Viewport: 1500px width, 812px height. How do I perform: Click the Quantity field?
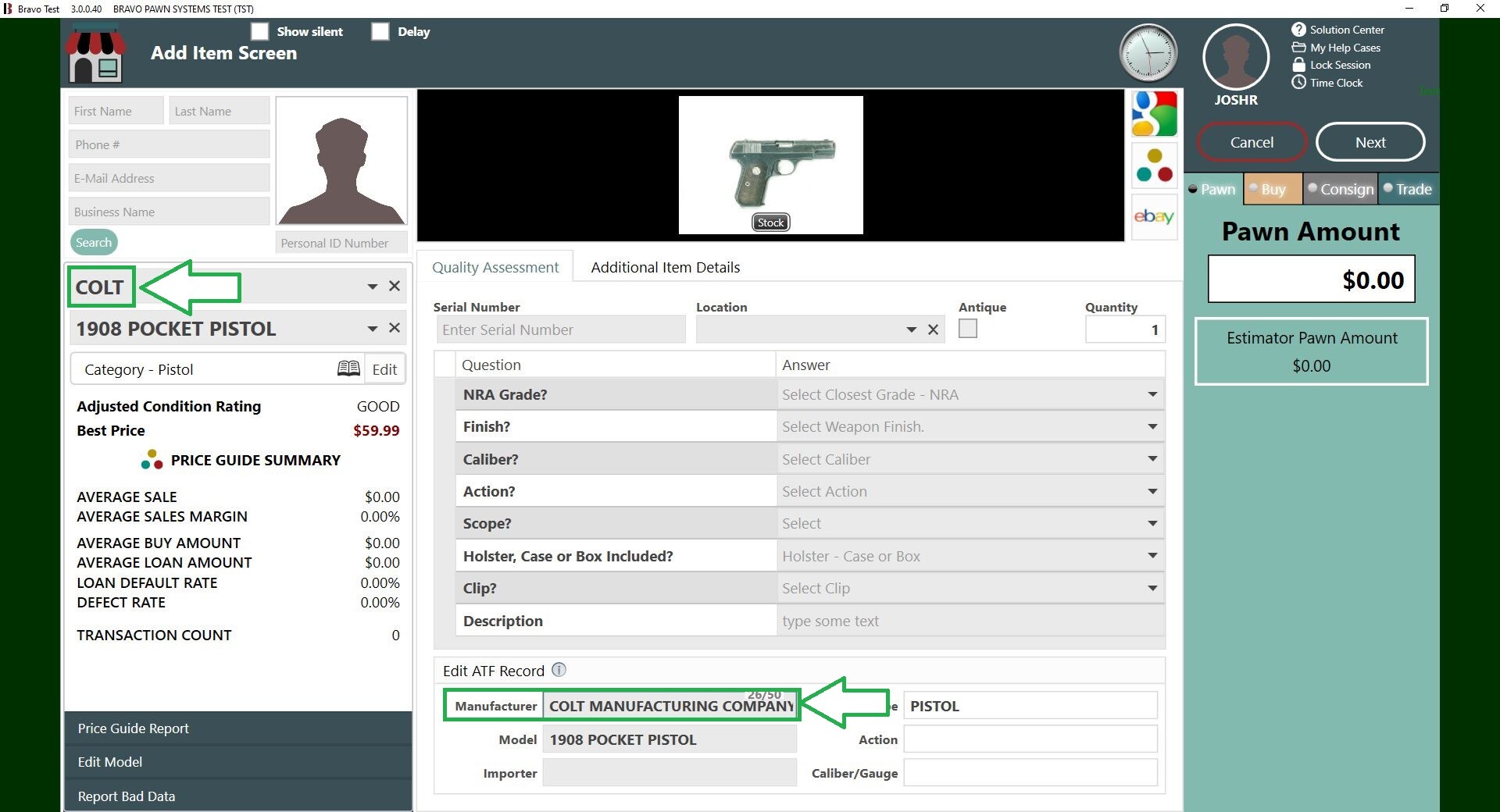tap(1125, 329)
